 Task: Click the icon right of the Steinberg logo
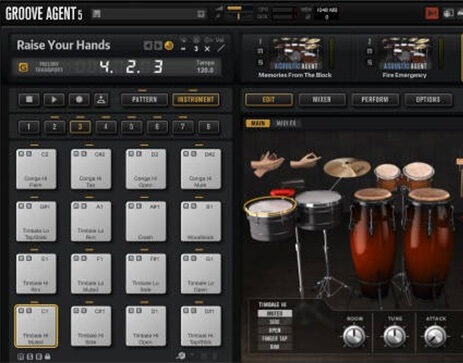point(449,13)
